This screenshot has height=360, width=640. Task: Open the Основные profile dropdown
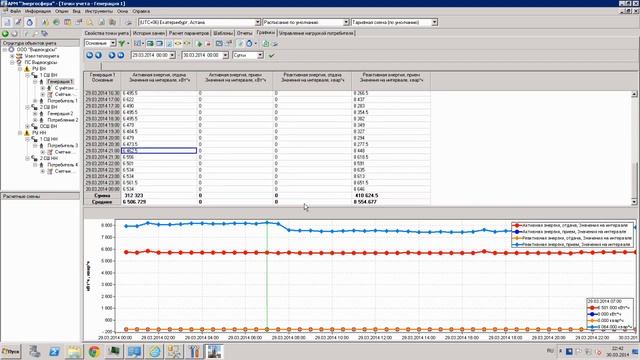click(113, 43)
